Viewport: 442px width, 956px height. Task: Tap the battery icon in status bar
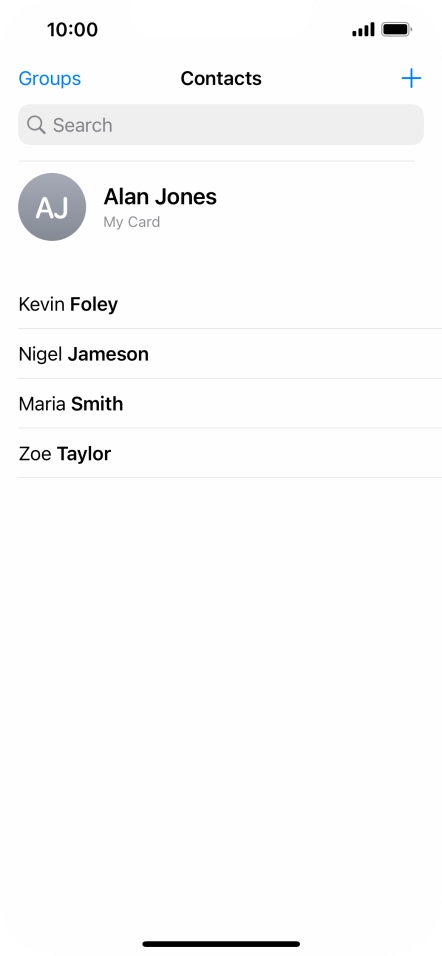click(x=396, y=29)
